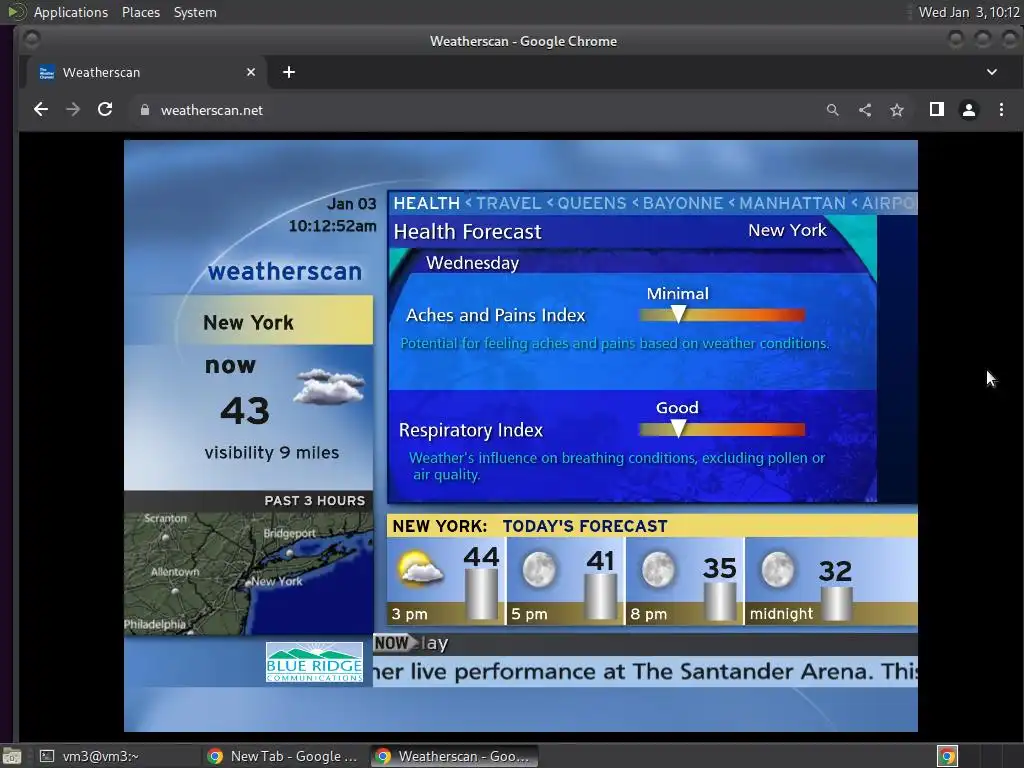Image resolution: width=1024 pixels, height=768 pixels.
Task: Click the show desktop icon in bottom panel
Action: tap(12, 756)
